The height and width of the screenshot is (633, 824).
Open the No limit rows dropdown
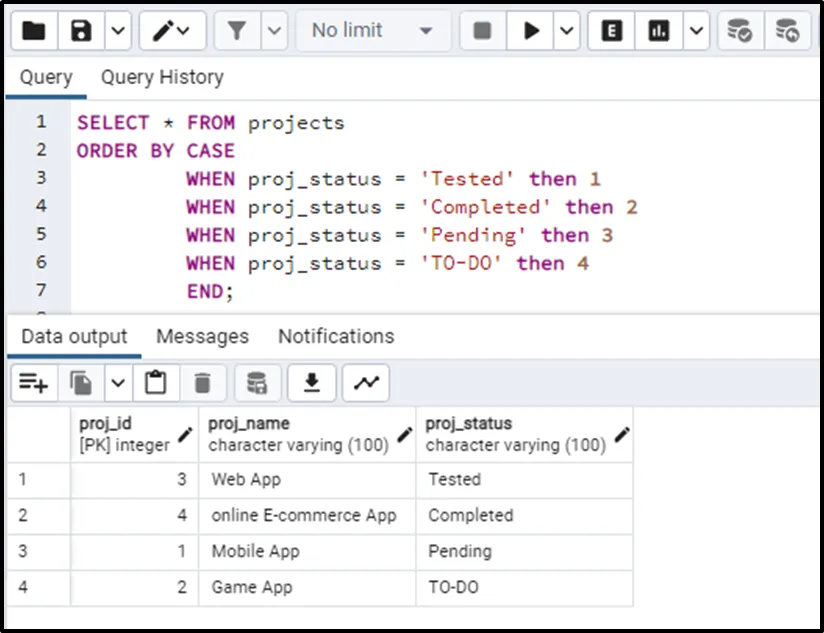click(371, 31)
